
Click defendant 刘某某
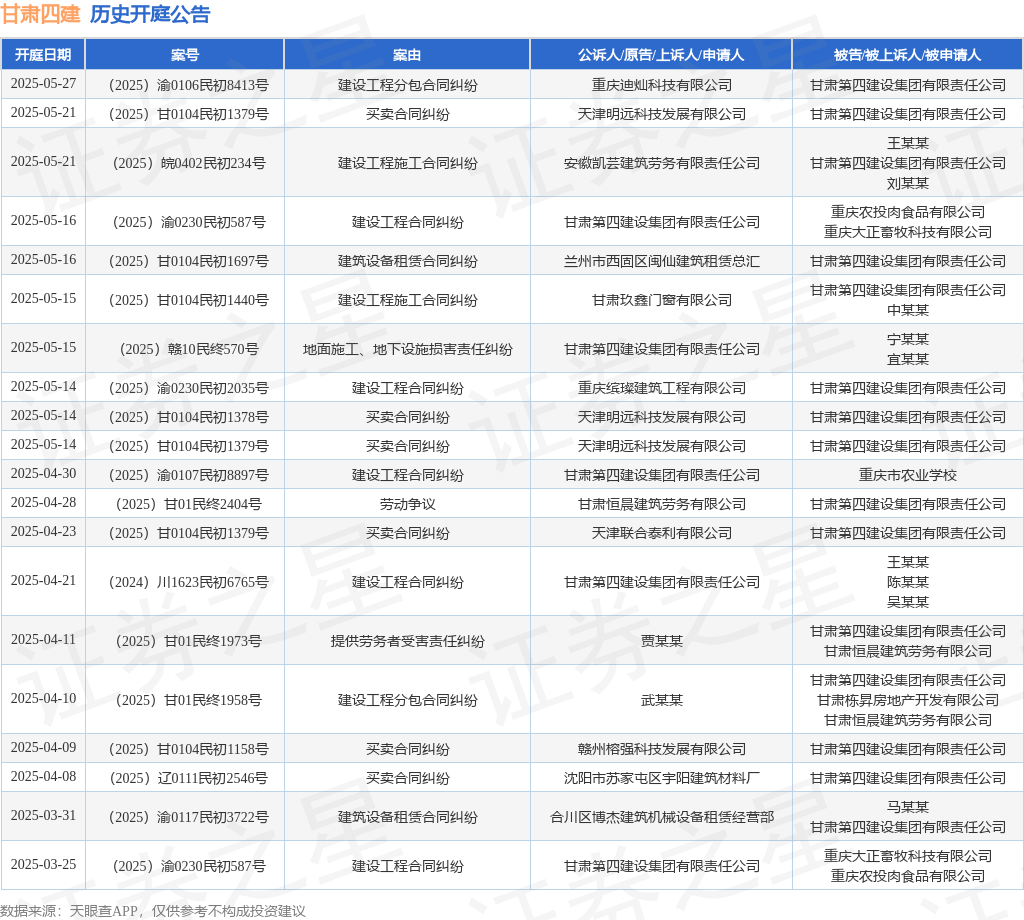point(908,183)
